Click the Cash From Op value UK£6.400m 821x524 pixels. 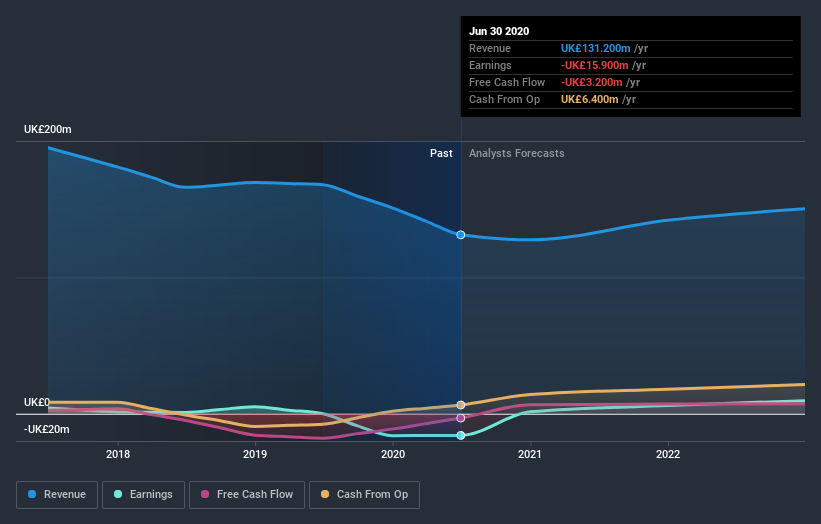[590, 99]
